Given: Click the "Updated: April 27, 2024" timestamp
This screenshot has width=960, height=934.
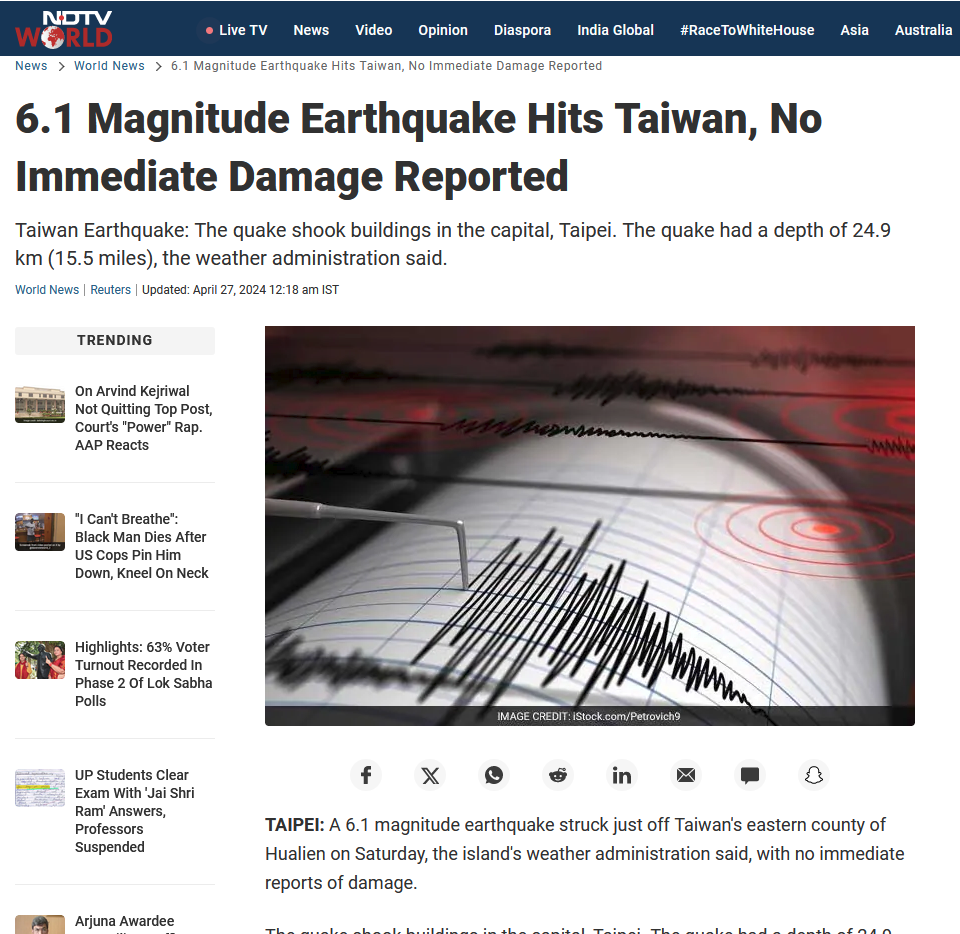Looking at the screenshot, I should (241, 290).
